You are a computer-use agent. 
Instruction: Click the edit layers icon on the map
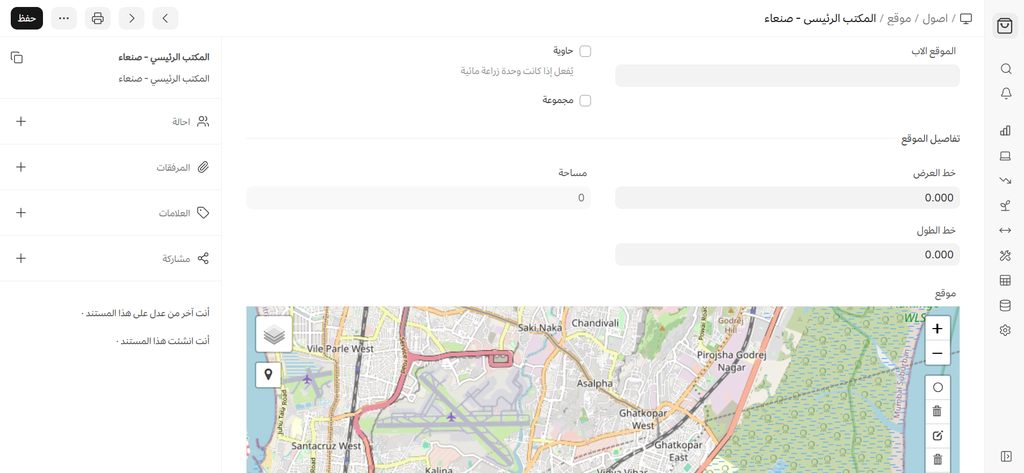pyautogui.click(x=937, y=436)
